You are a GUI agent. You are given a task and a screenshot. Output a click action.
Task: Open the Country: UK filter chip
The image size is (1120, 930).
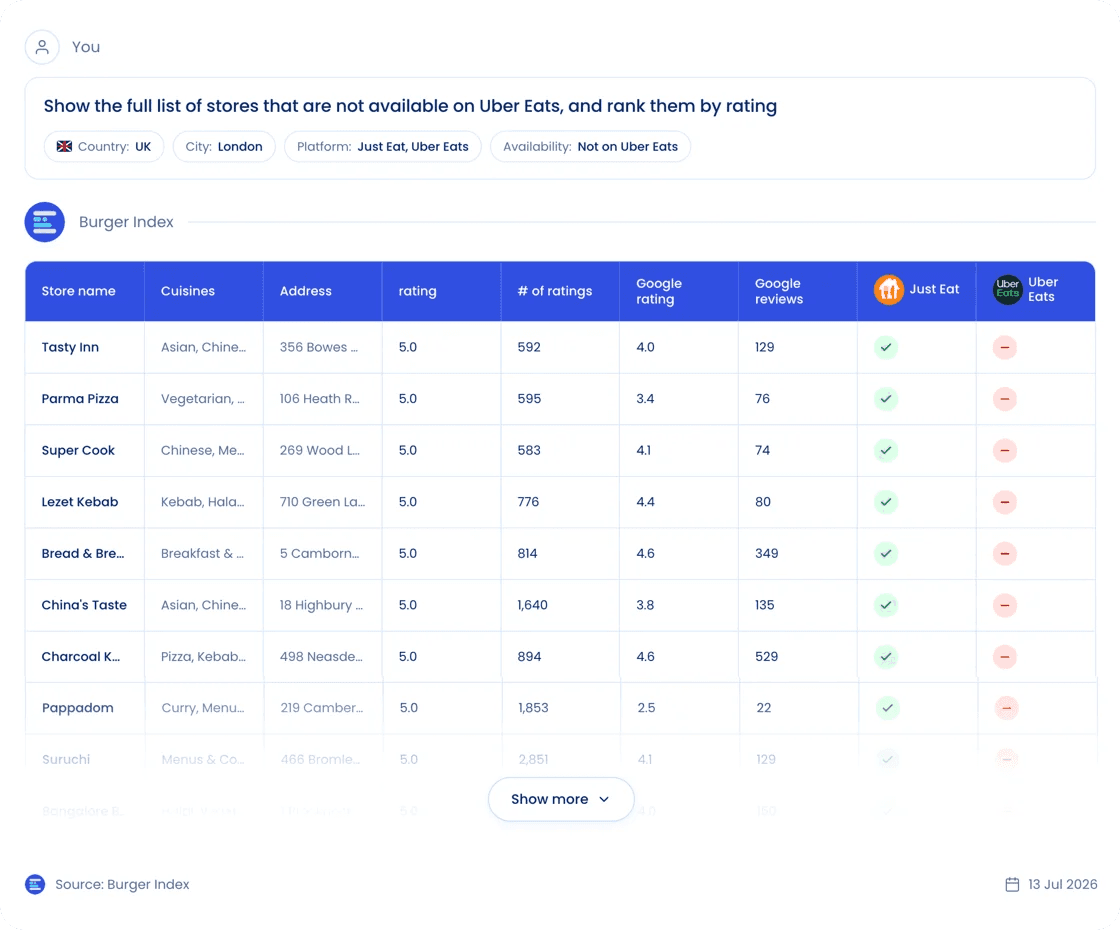click(104, 146)
